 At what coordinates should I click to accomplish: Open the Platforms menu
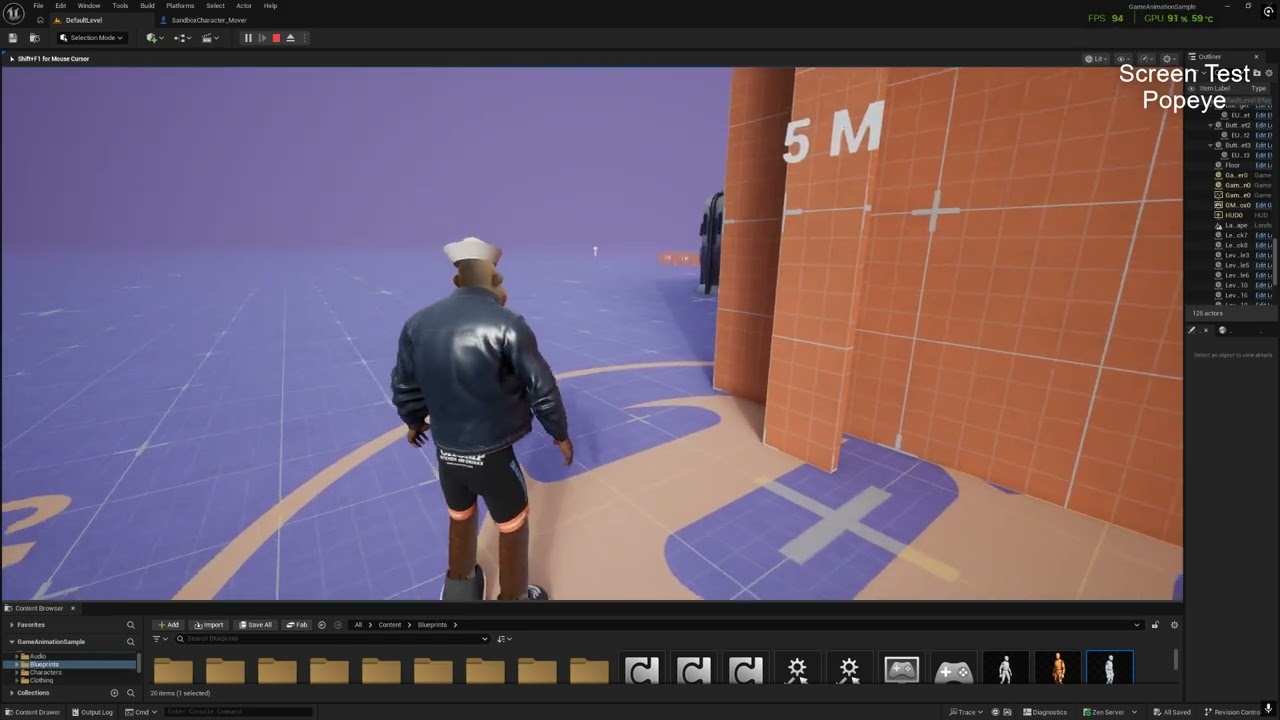(180, 6)
